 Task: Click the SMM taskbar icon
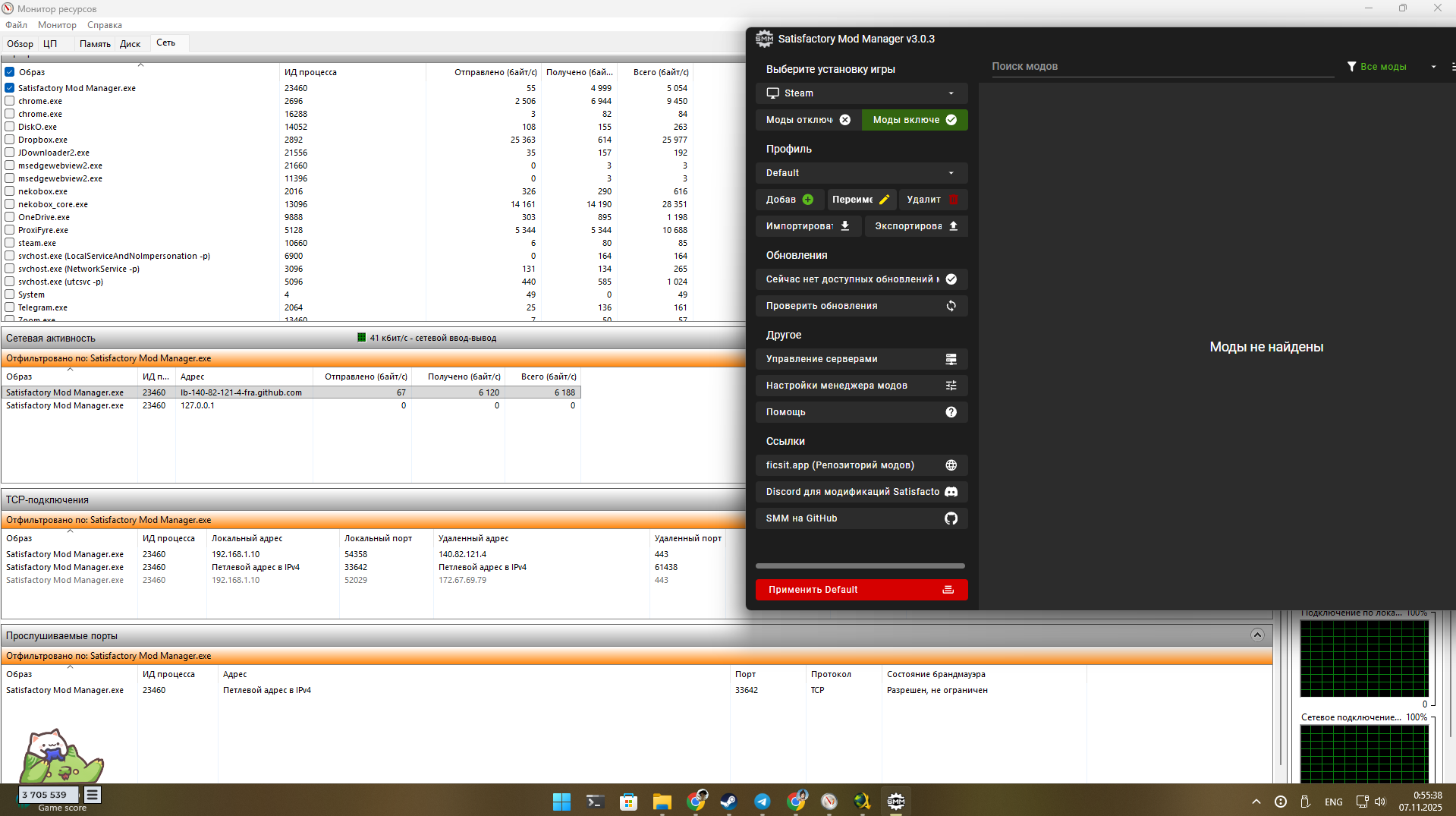[896, 802]
